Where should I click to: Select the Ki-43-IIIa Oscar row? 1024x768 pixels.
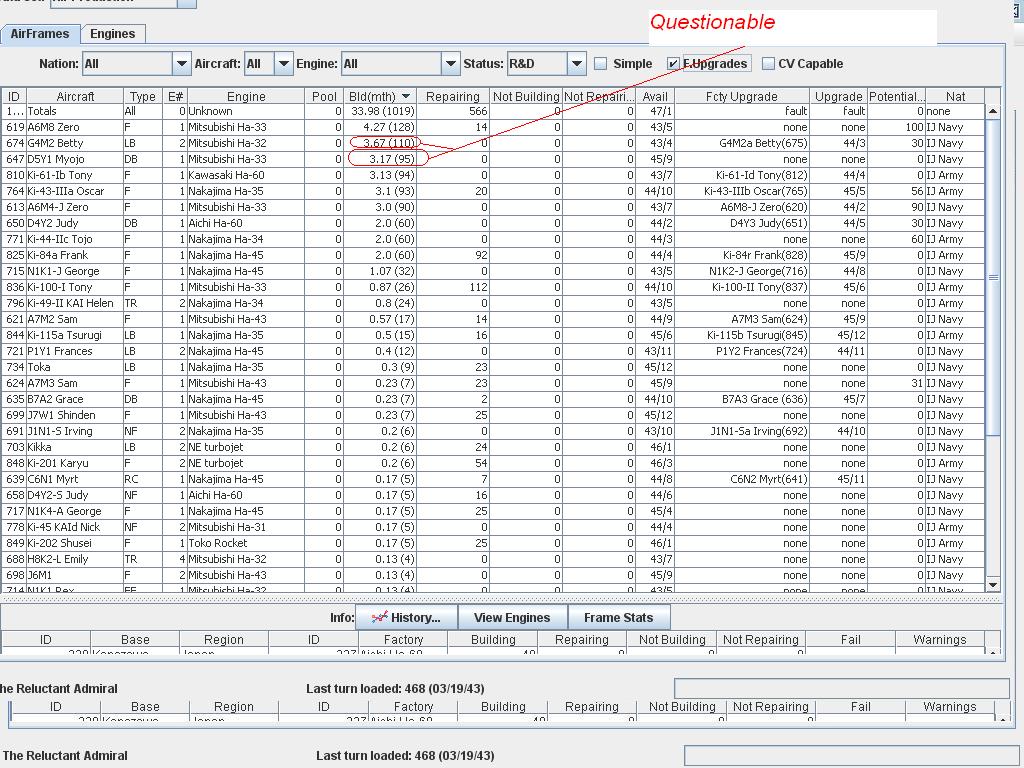point(493,191)
